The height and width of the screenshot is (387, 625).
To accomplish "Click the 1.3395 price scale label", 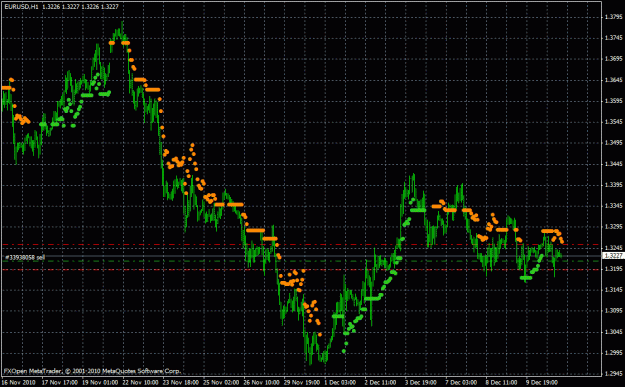I will [613, 185].
